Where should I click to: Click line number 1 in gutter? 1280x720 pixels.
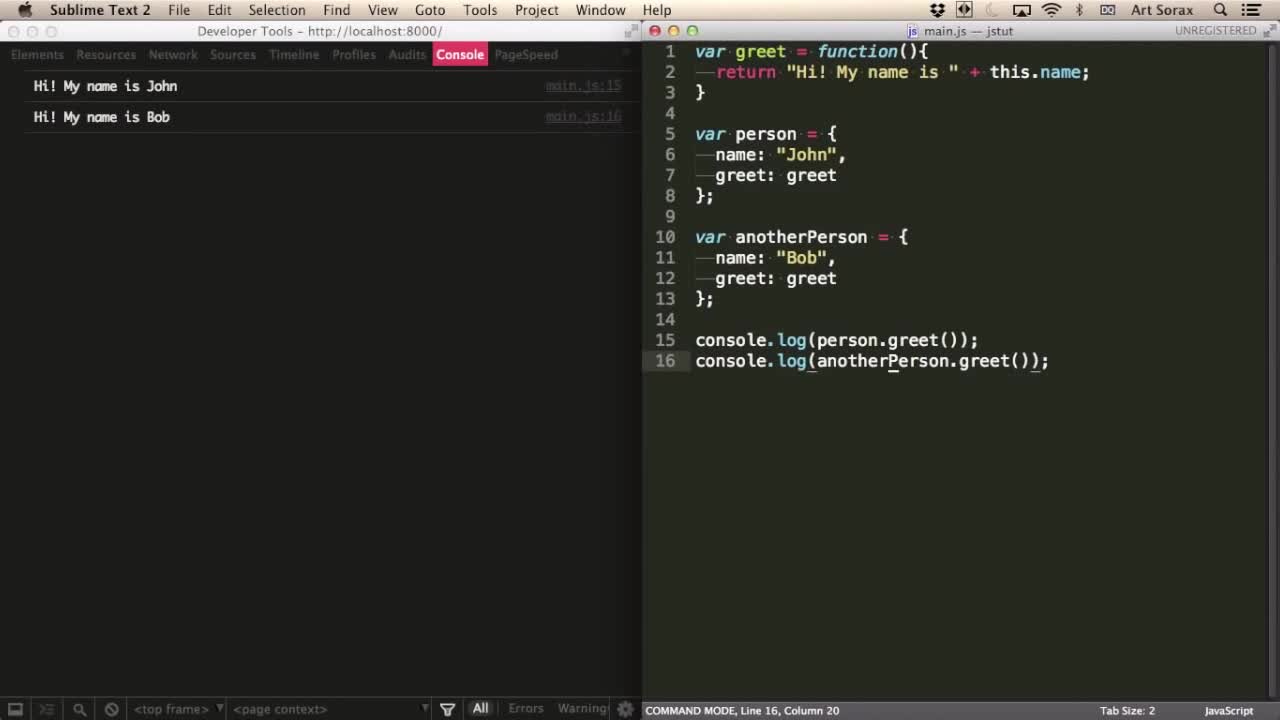tap(670, 52)
